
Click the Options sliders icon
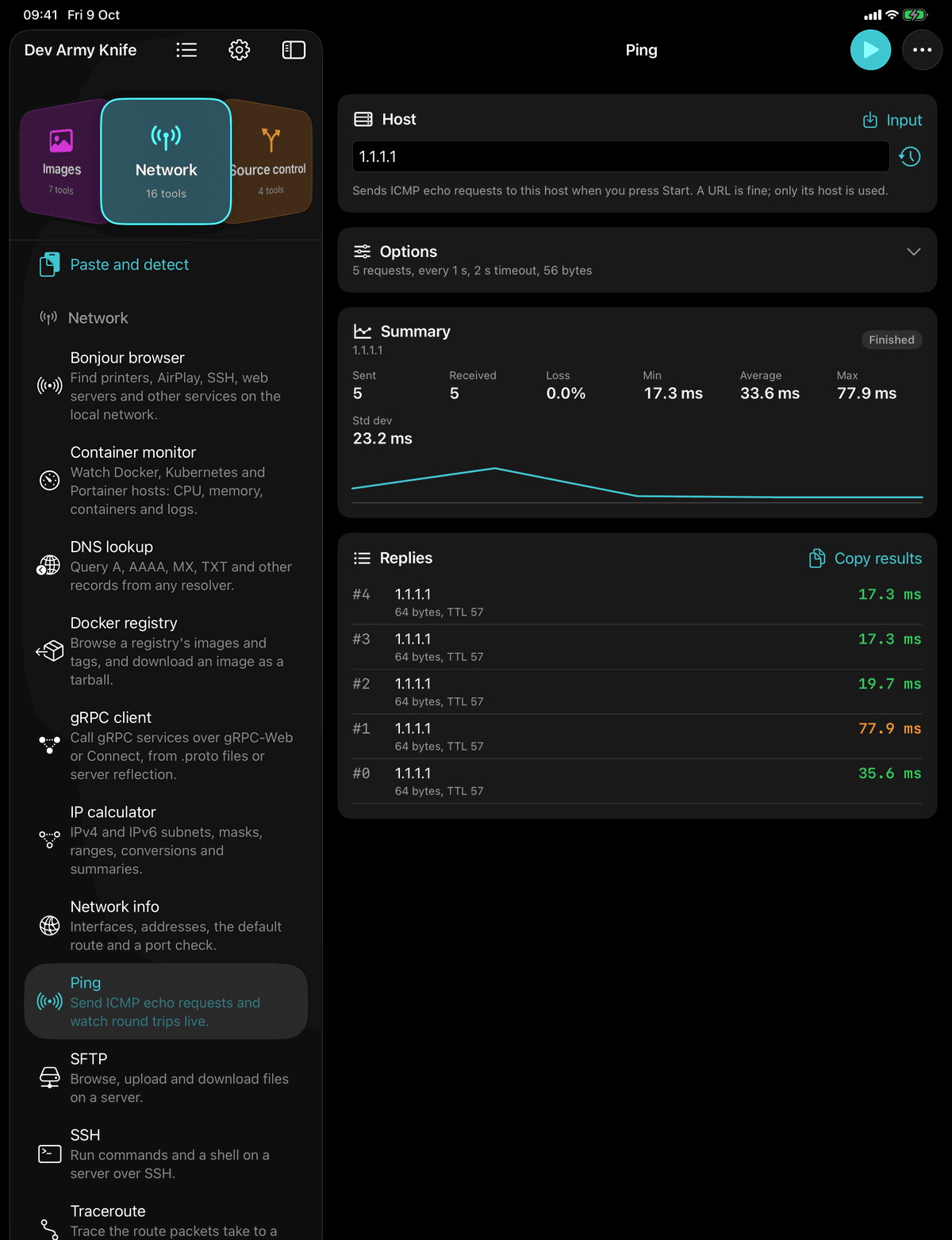[362, 251]
